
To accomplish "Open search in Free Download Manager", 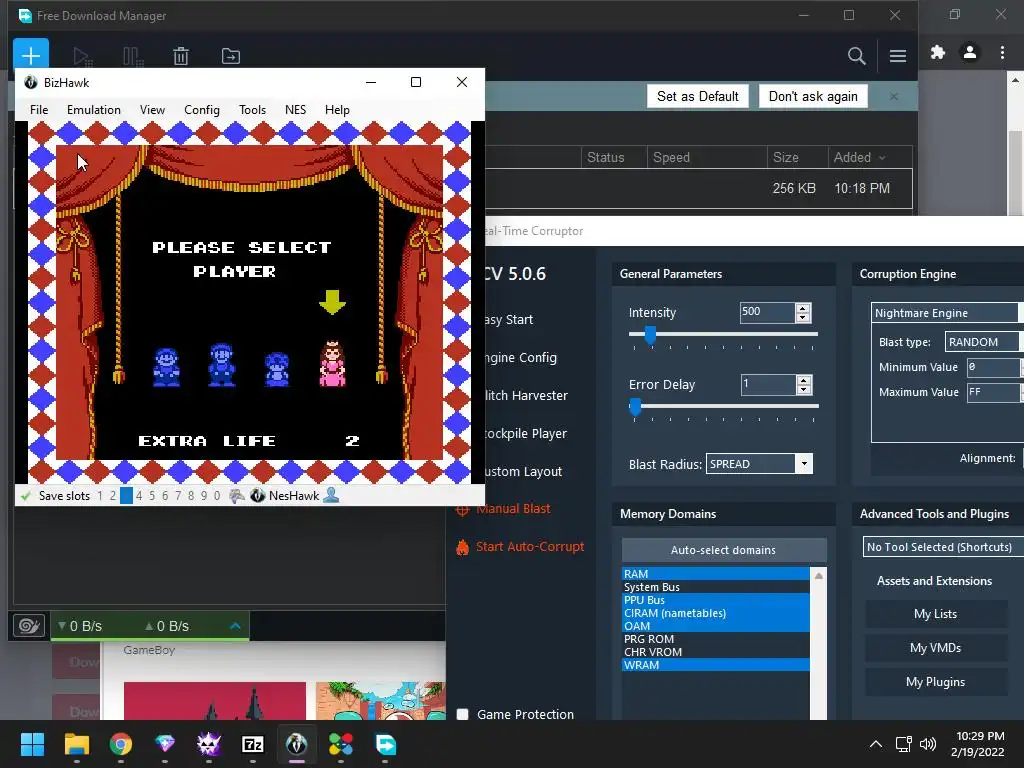I will pos(856,56).
